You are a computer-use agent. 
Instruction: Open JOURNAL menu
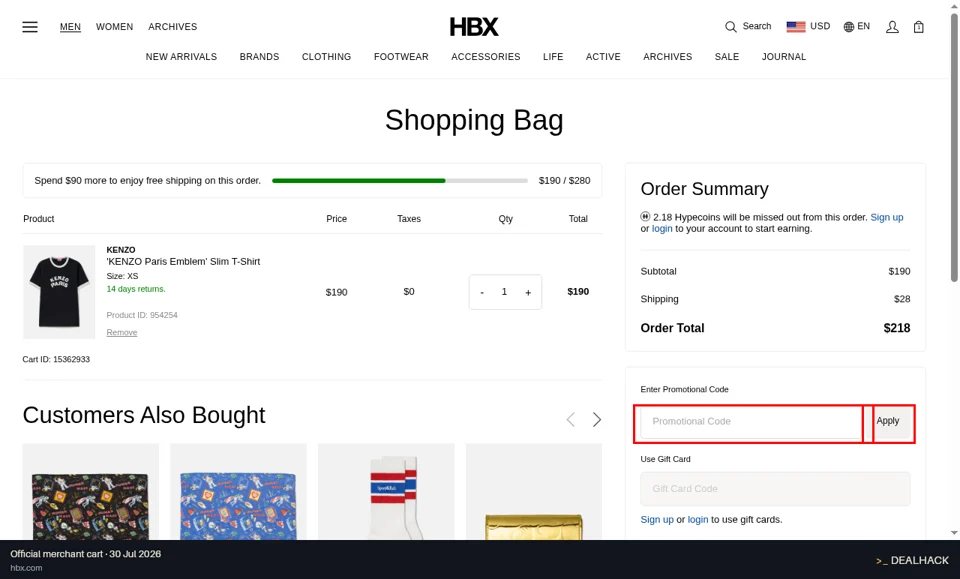(x=784, y=57)
